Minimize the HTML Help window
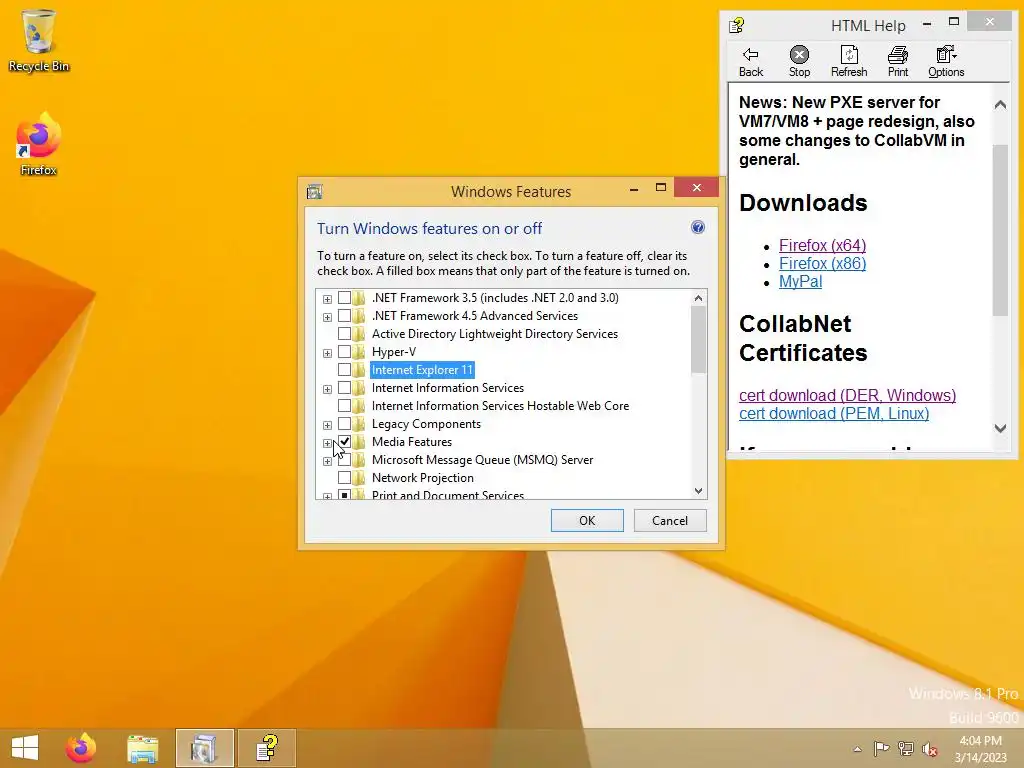 pos(927,24)
